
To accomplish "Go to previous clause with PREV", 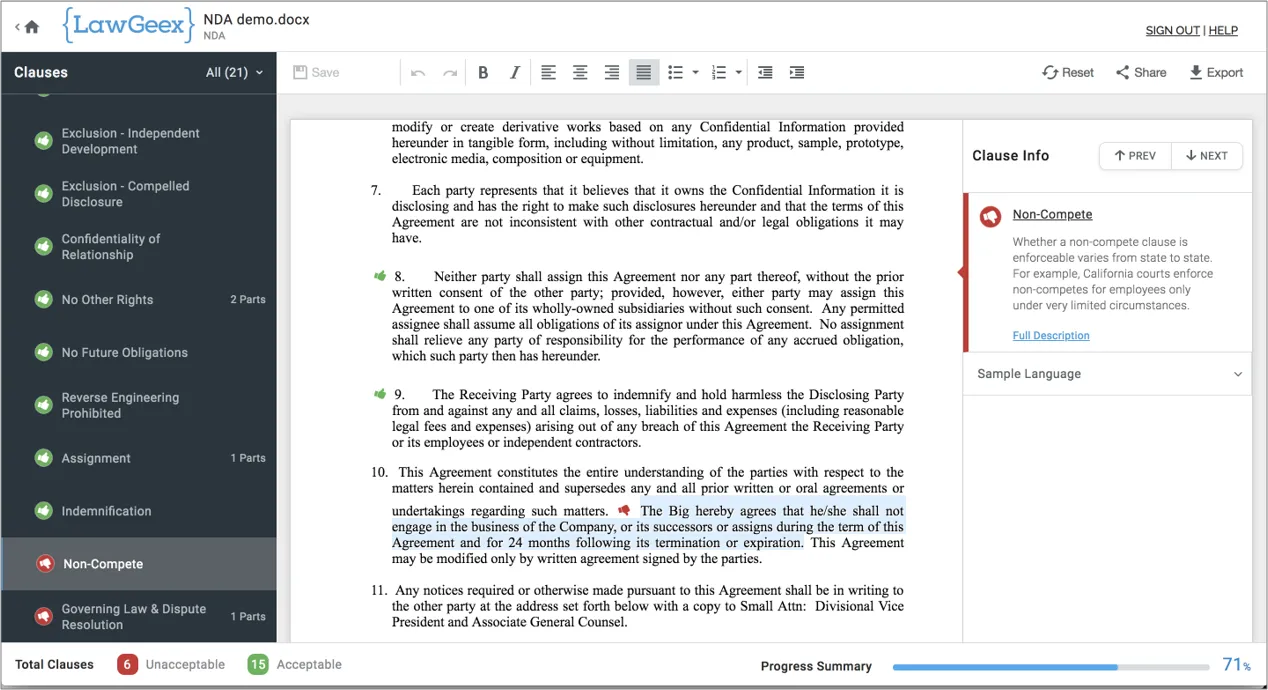I will pos(1135,156).
